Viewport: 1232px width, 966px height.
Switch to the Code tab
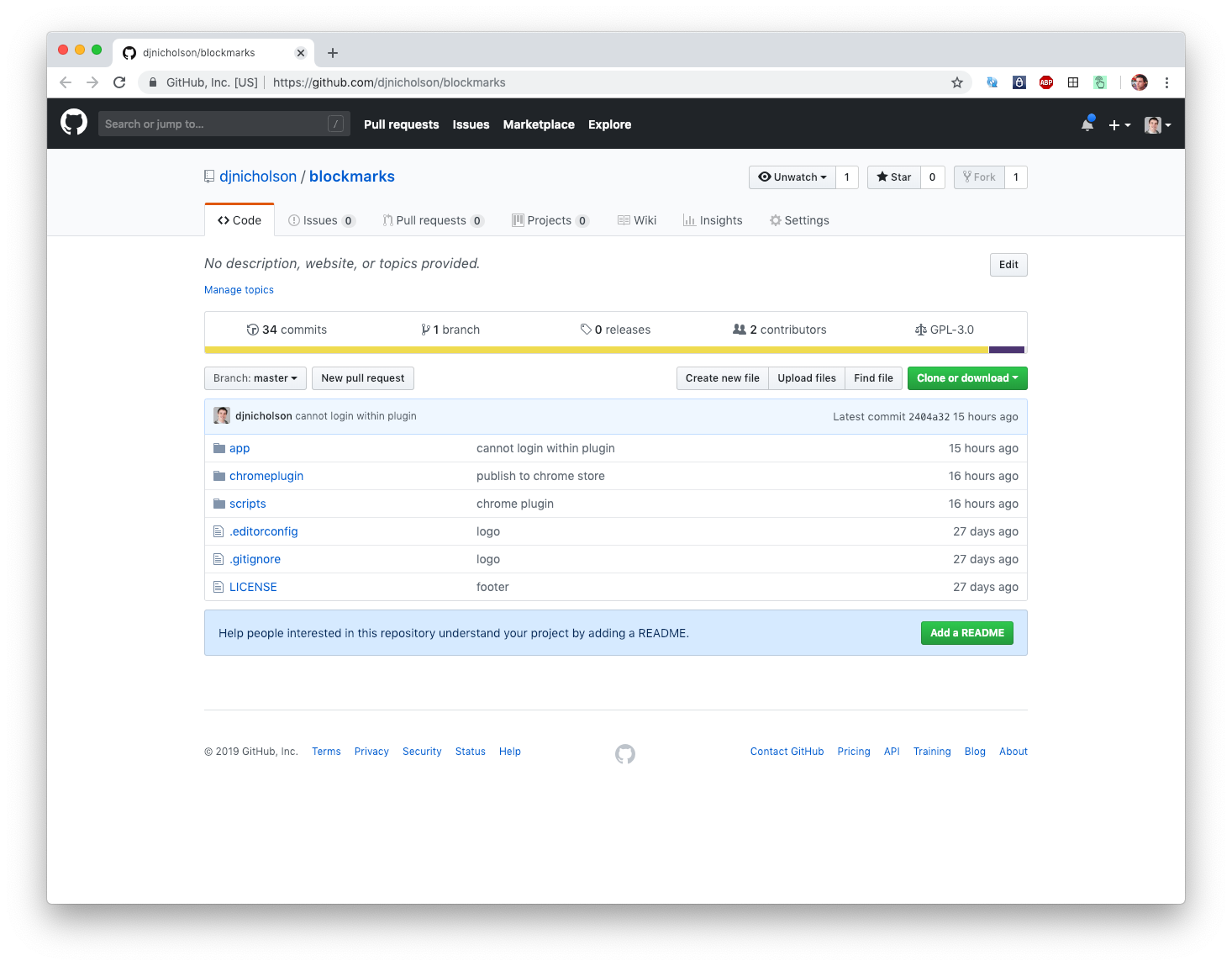click(240, 220)
